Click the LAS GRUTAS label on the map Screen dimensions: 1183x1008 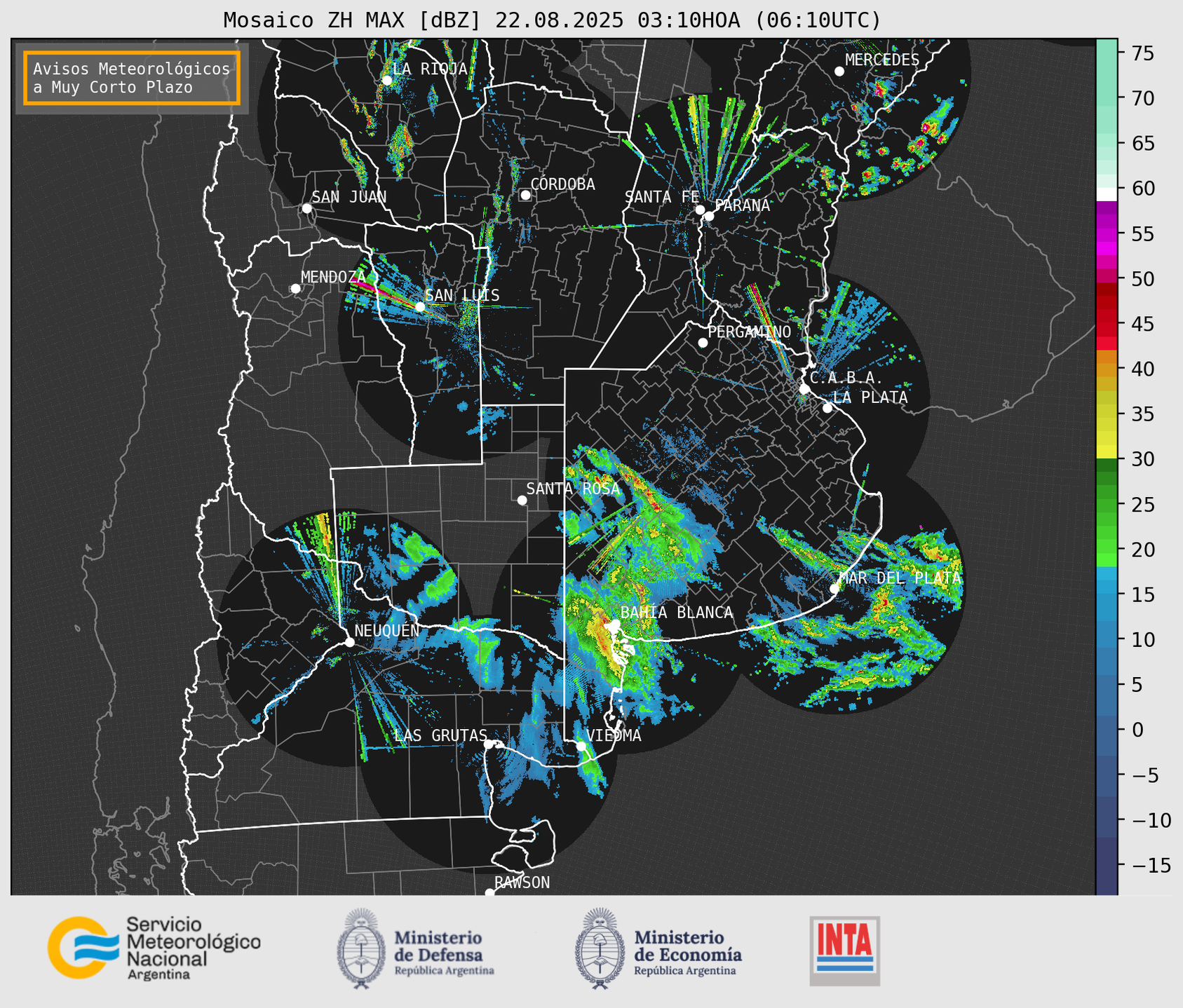pyautogui.click(x=440, y=735)
